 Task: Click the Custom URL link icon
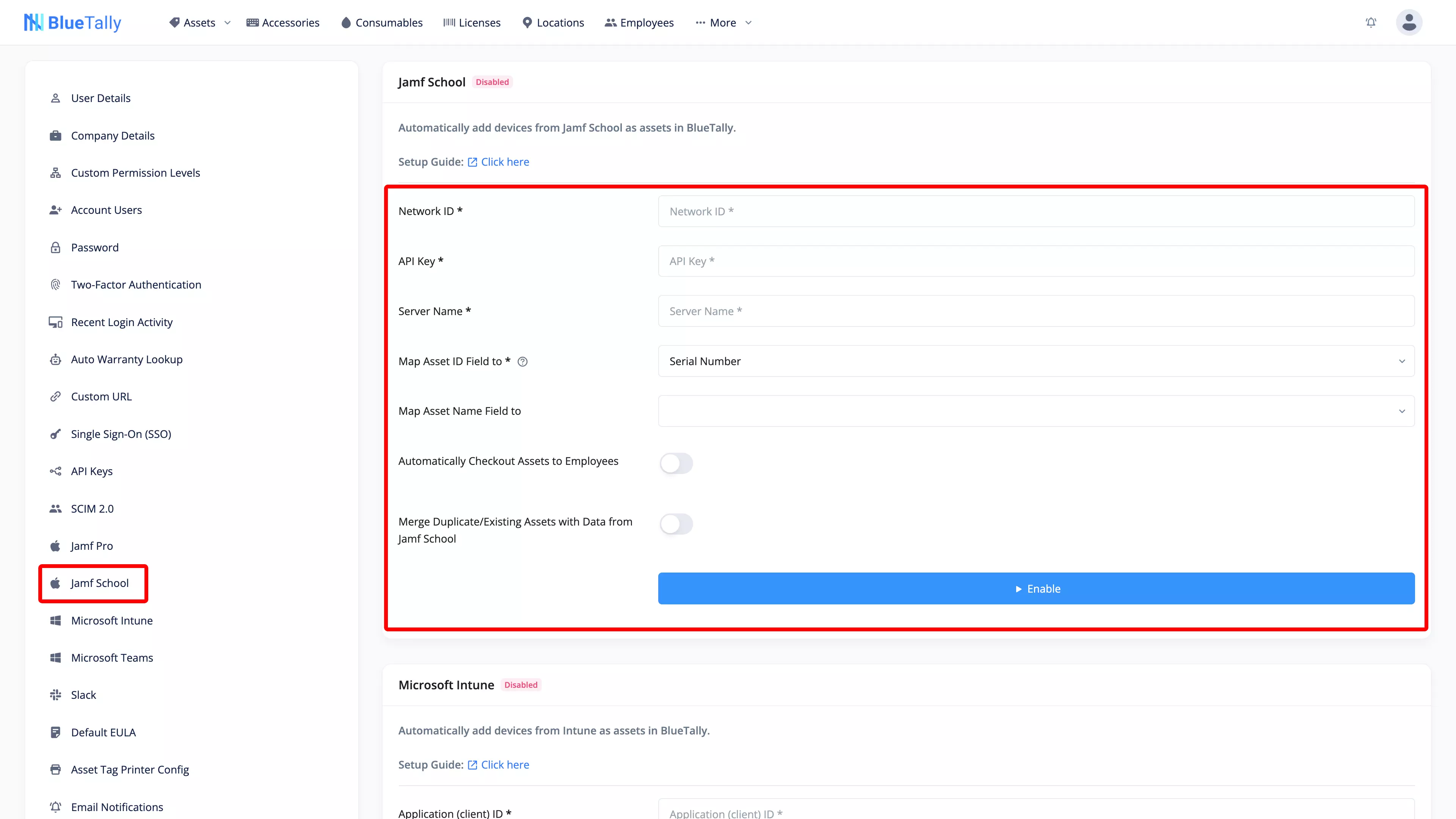[x=55, y=397]
